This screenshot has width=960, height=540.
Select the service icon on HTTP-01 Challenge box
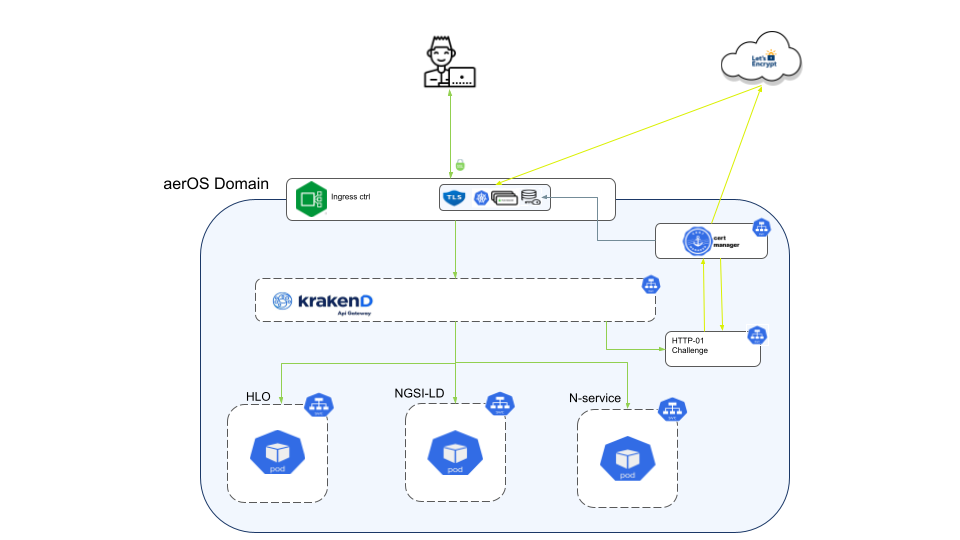click(x=757, y=336)
